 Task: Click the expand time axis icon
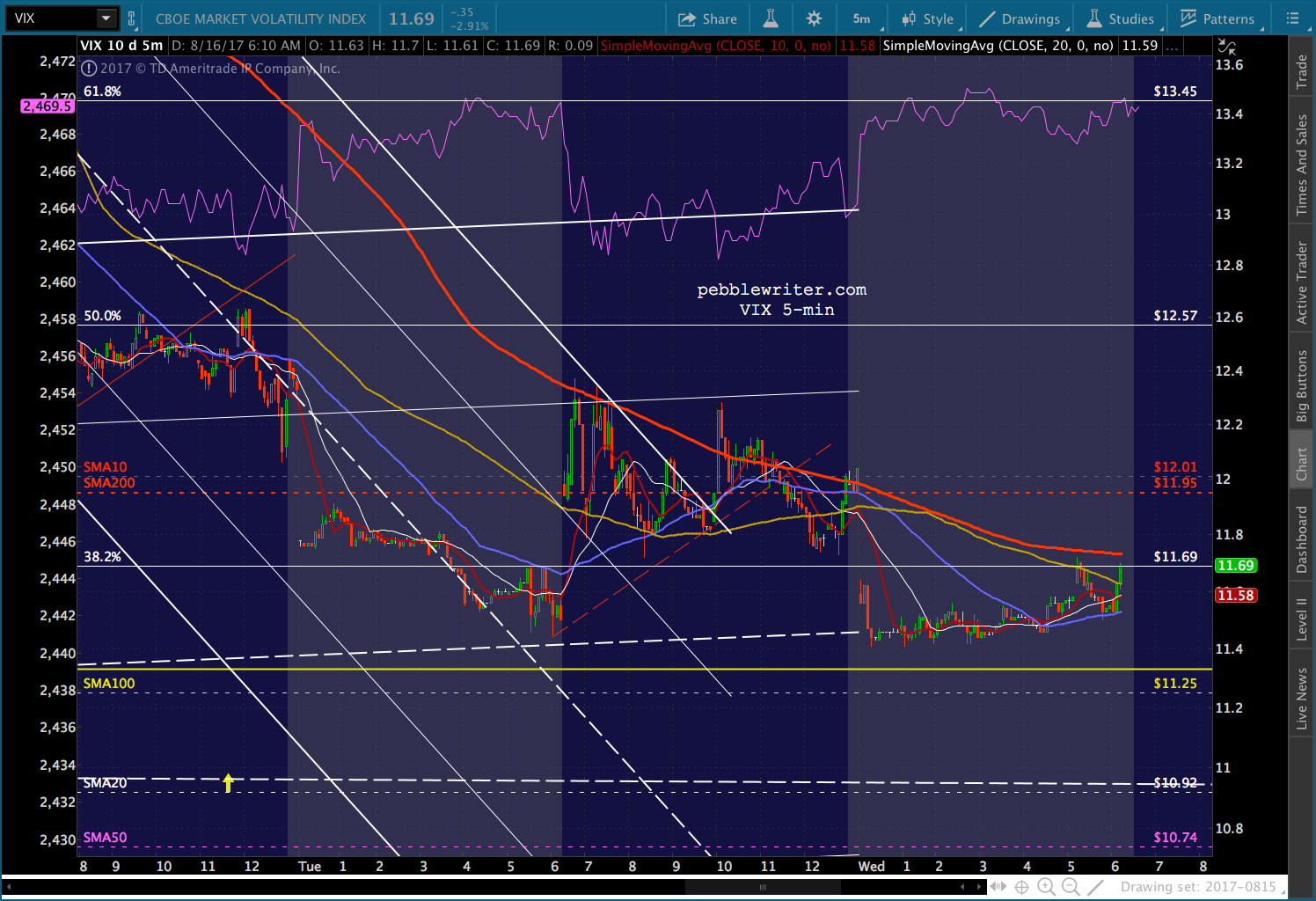pos(998,887)
